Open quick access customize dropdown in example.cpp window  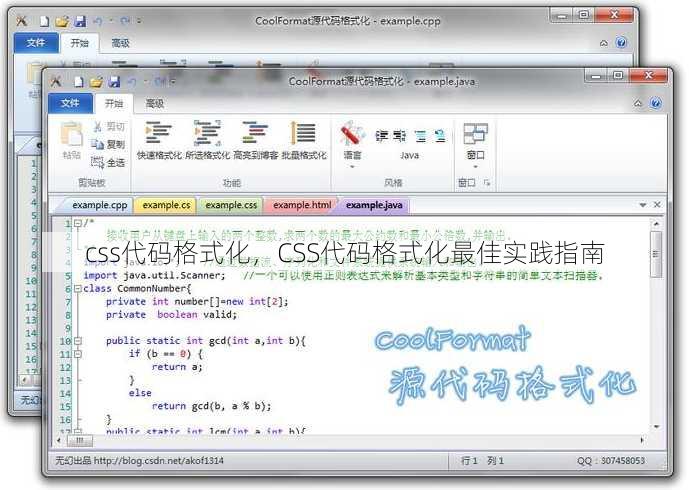coord(139,21)
